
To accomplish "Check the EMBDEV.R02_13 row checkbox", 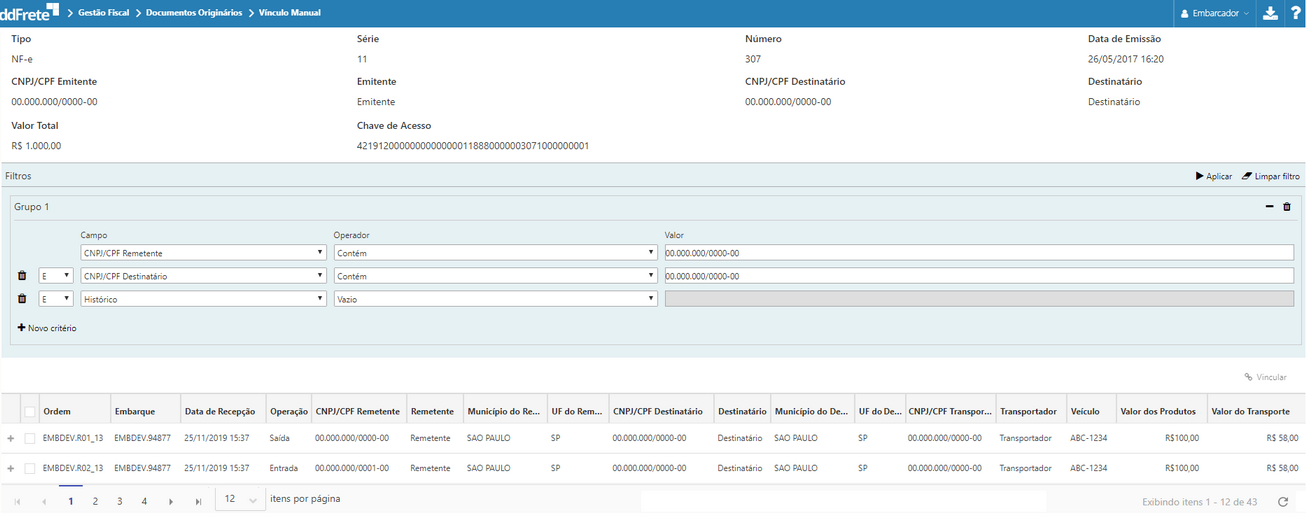I will tap(30, 468).
